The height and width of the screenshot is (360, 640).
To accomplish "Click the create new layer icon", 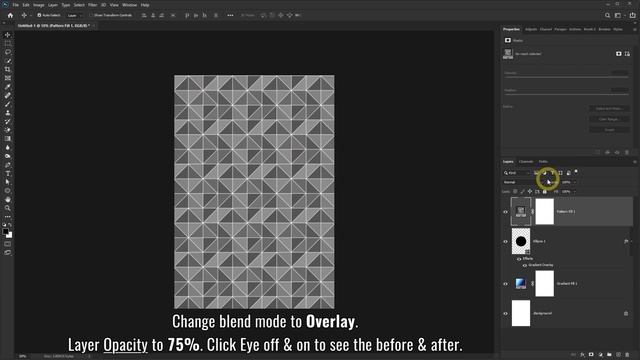I will click(618, 355).
